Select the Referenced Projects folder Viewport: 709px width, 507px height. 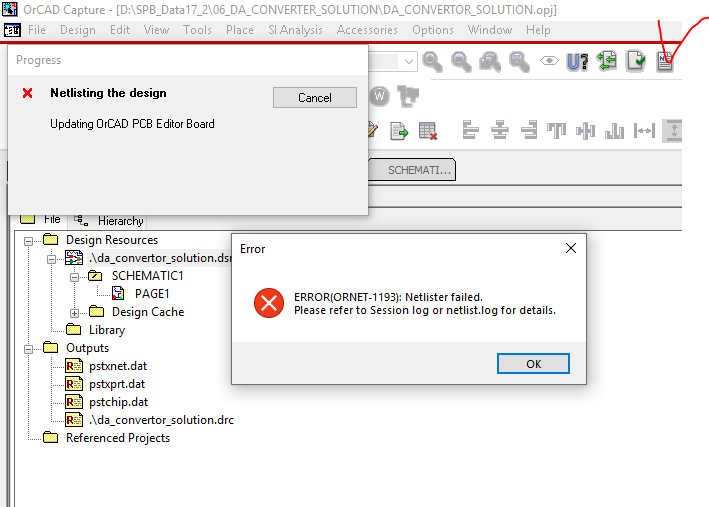click(118, 438)
